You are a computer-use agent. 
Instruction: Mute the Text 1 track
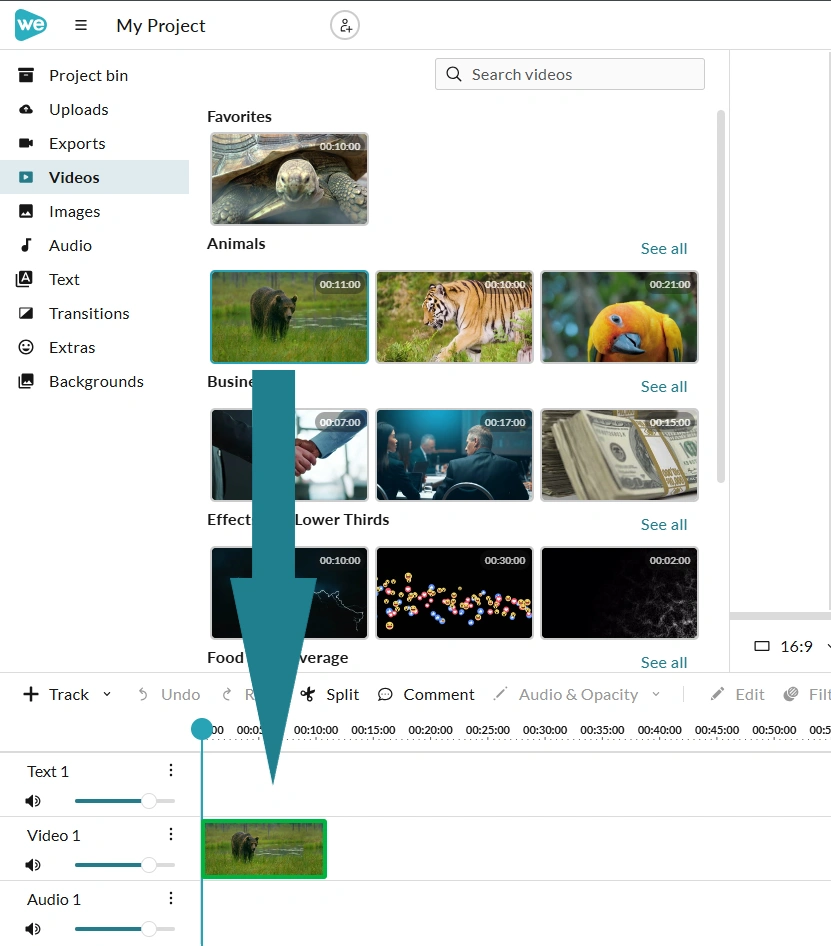[x=33, y=801]
